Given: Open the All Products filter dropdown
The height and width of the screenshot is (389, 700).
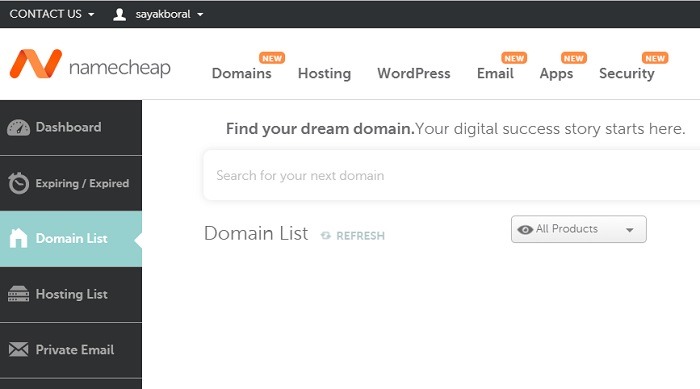Looking at the screenshot, I should [x=579, y=229].
